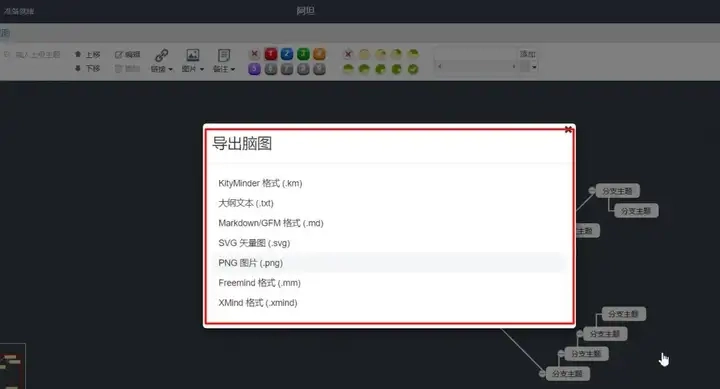Viewport: 720px width, 389px height.
Task: Set progress to seven-eighths circle
Action: (396, 69)
